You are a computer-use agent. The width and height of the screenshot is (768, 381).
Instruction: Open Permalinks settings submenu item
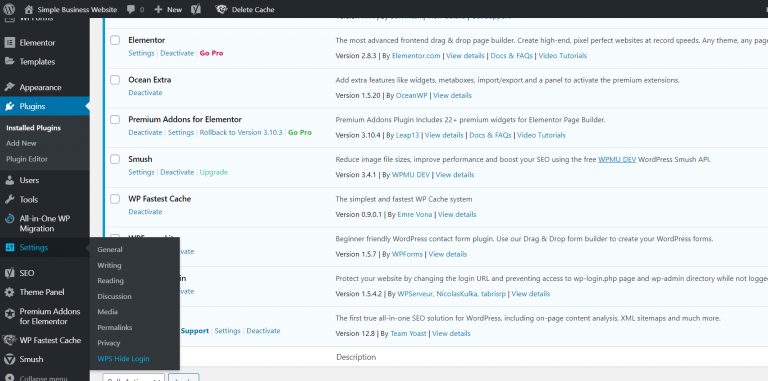[115, 327]
